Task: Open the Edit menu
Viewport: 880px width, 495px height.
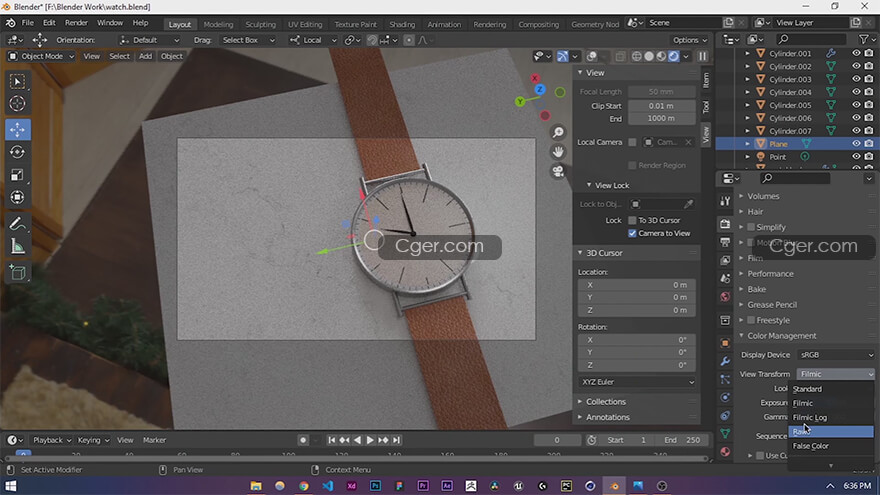Action: [49, 23]
